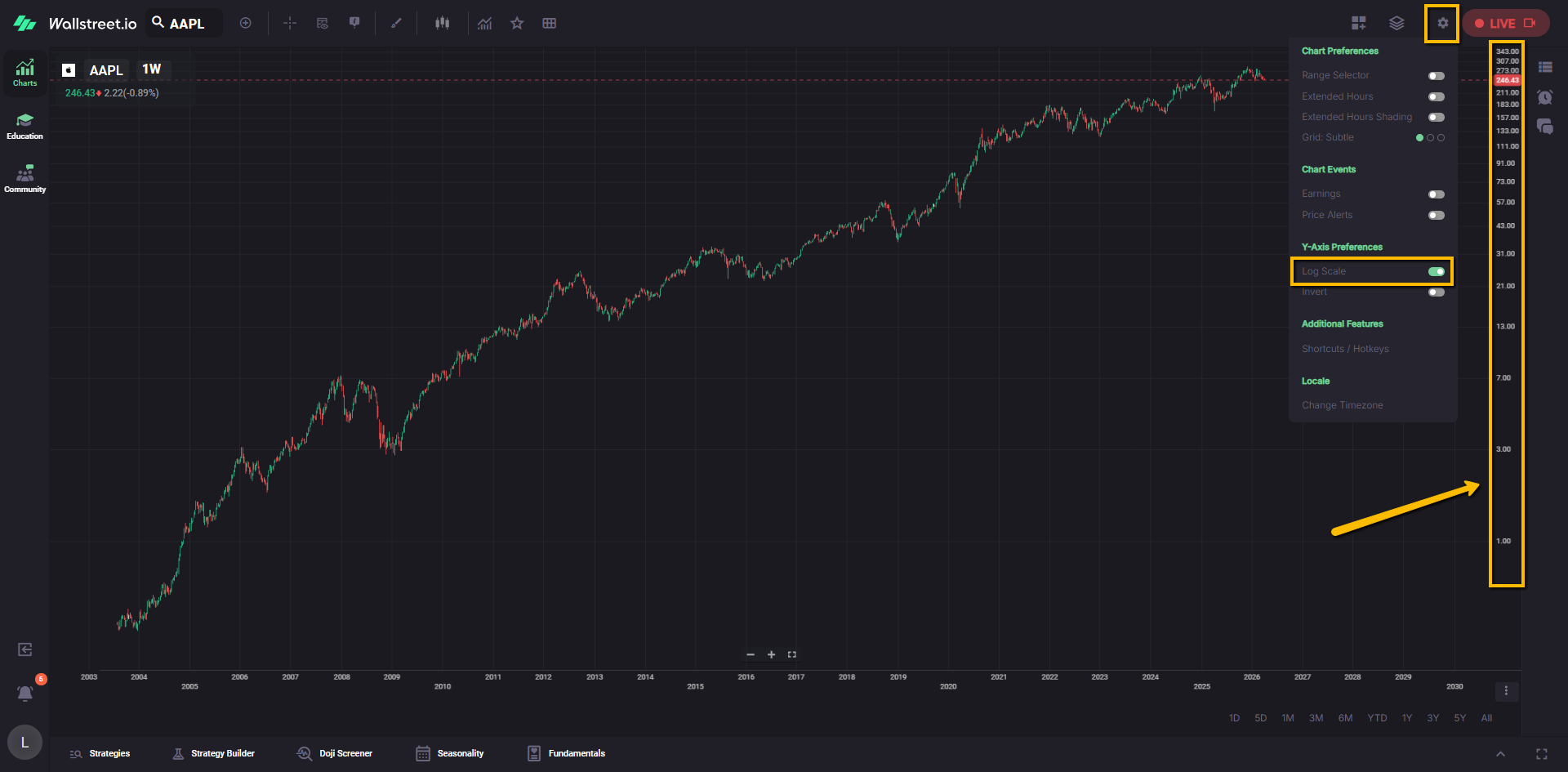Image resolution: width=1568 pixels, height=772 pixels.
Task: Click the Shortcuts / Hotkeys link
Action: [1345, 349]
